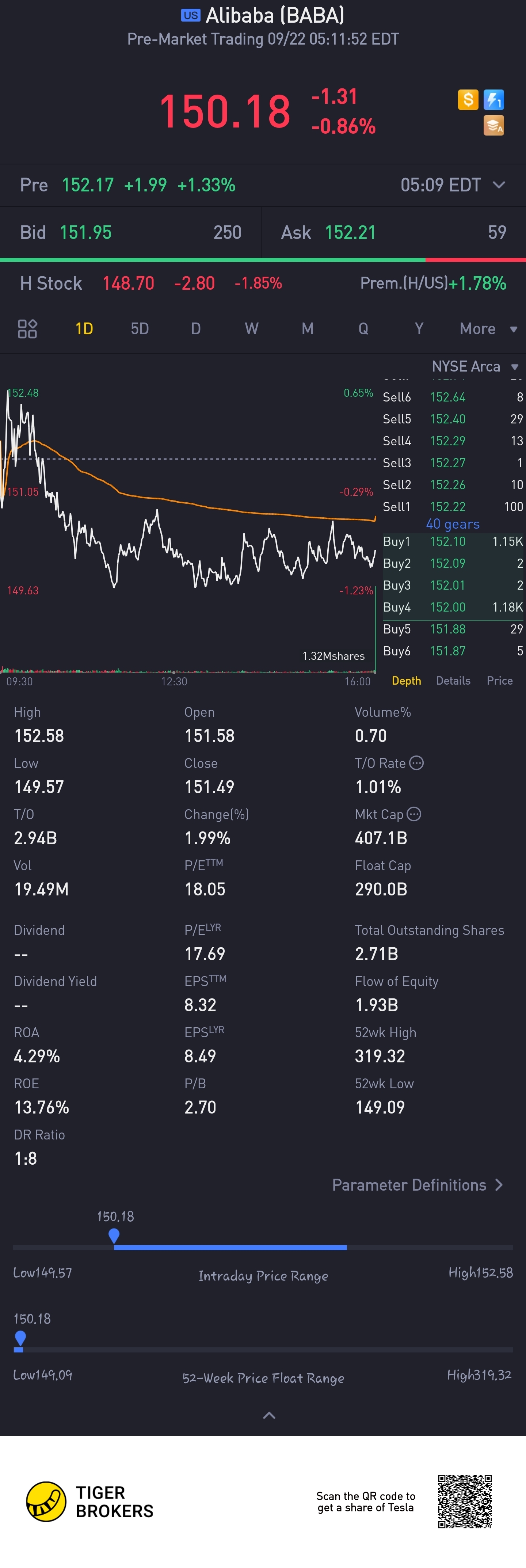Tap the Low value 149.57
This screenshot has height=1568, width=526.
[39, 787]
